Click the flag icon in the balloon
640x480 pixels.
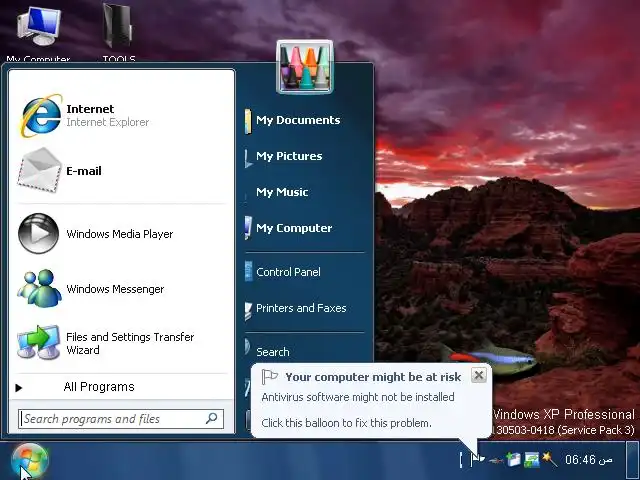[269, 376]
